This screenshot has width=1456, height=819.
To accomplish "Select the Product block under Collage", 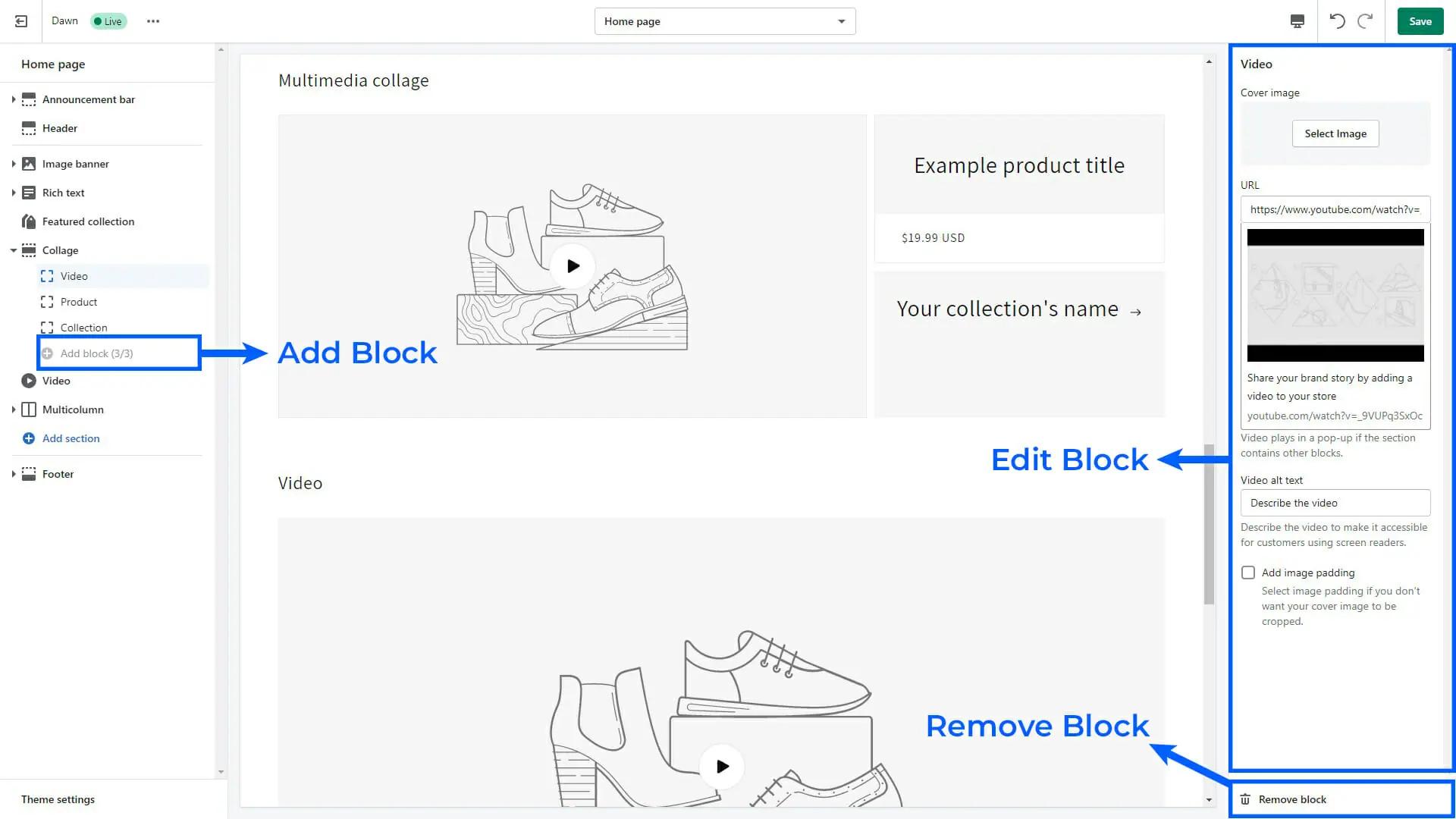I will click(79, 302).
